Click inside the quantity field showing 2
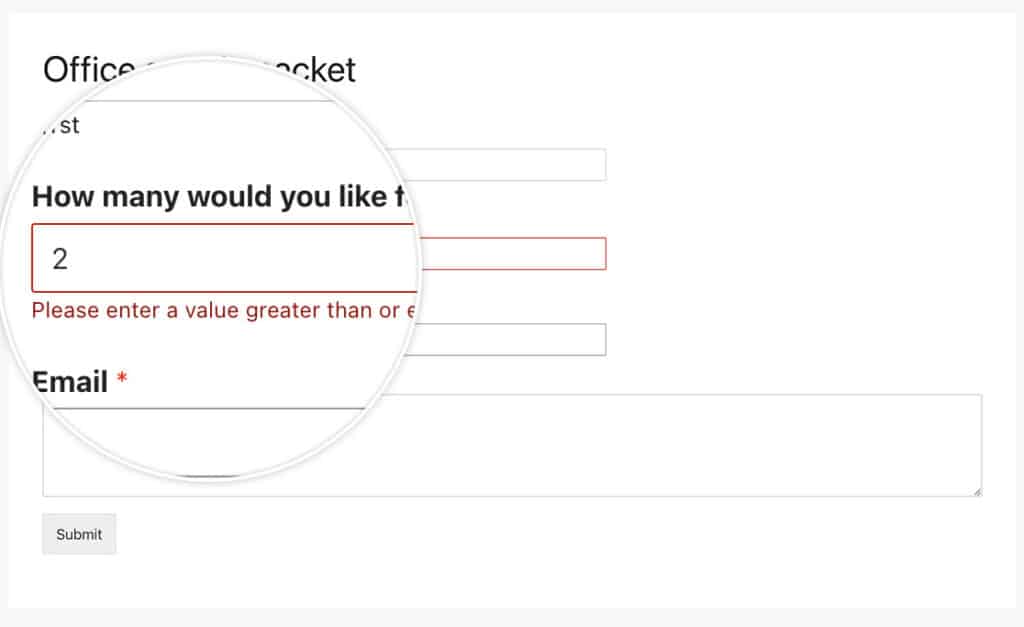The image size is (1024, 627). pyautogui.click(x=220, y=258)
